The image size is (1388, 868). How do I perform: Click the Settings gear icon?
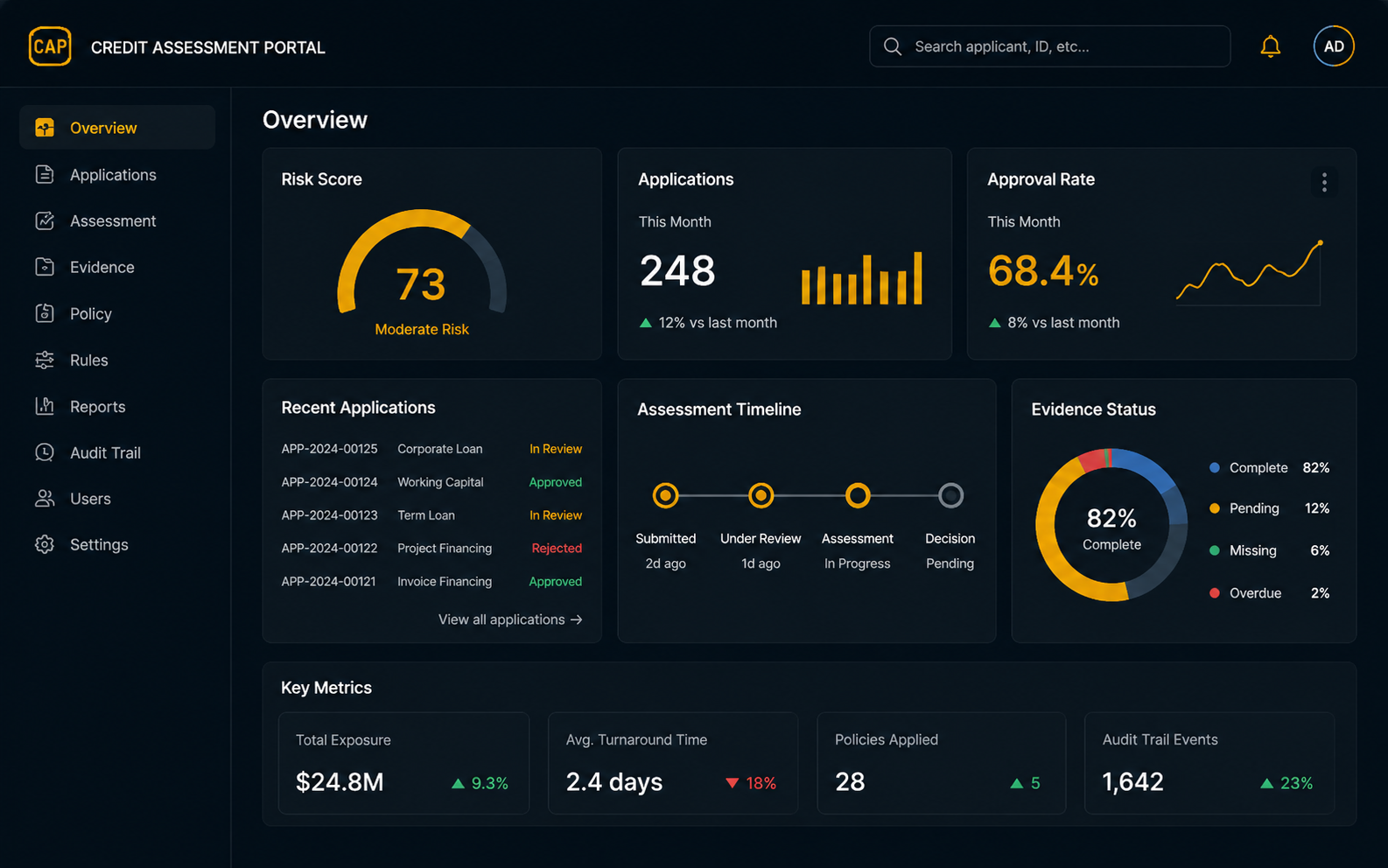45,544
